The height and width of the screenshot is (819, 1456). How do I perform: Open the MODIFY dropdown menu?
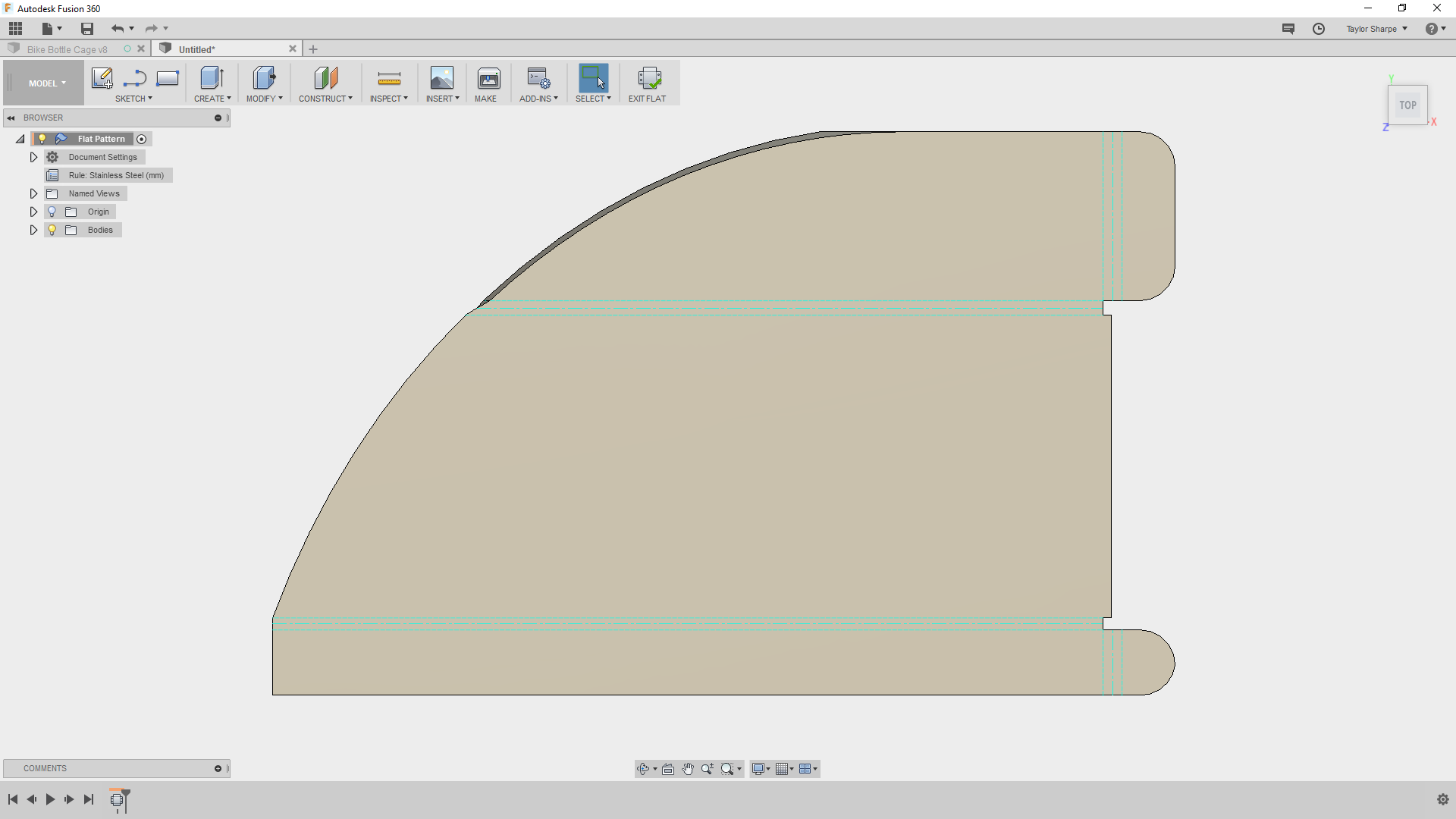[264, 99]
